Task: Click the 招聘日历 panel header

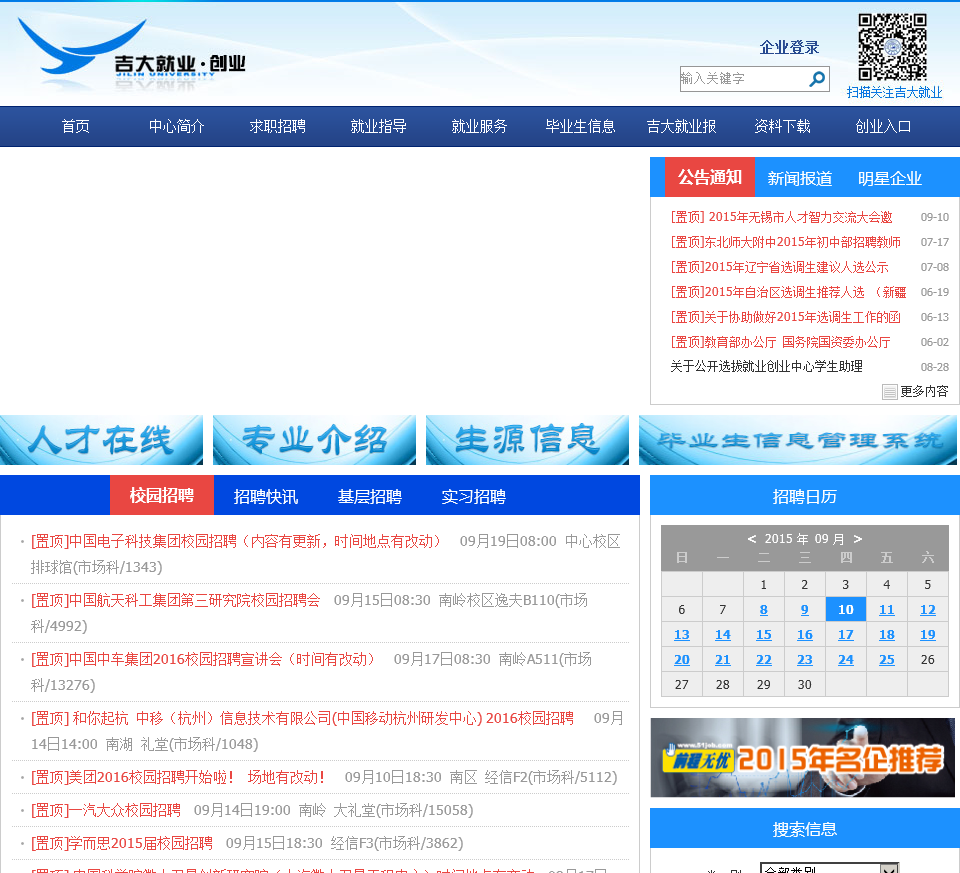Action: pos(804,496)
